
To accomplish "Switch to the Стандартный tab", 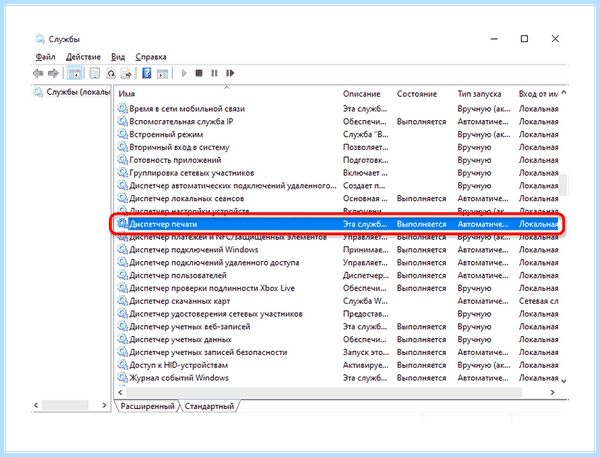I will (209, 406).
